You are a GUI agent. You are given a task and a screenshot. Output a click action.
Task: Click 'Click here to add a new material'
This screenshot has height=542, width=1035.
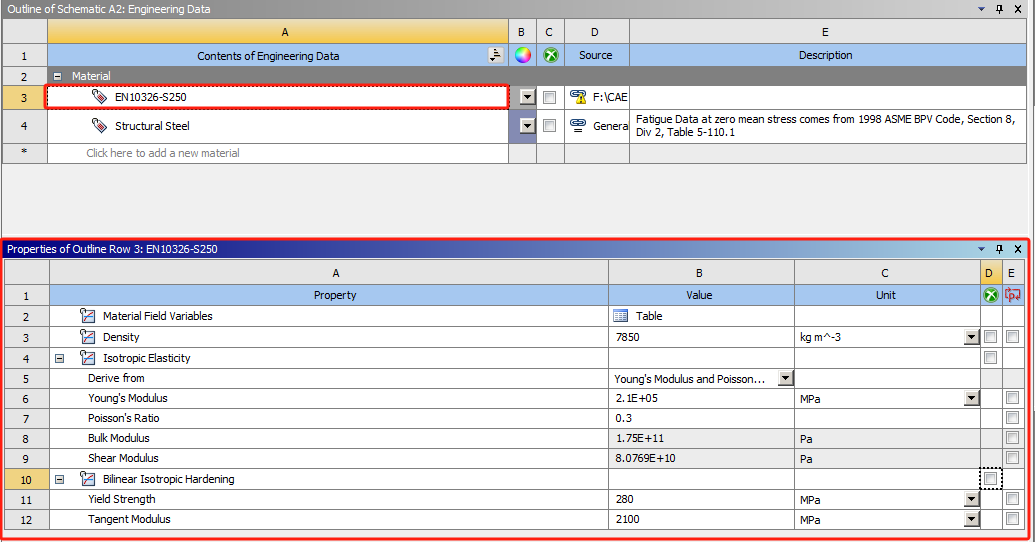[163, 152]
